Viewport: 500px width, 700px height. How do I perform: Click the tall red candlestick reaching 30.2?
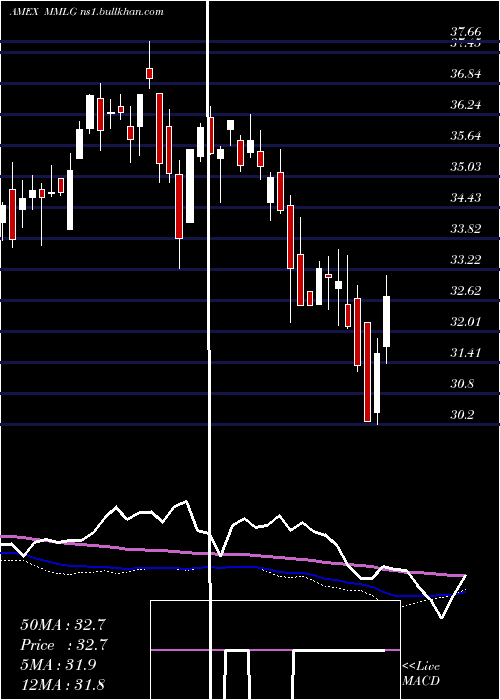(x=367, y=371)
